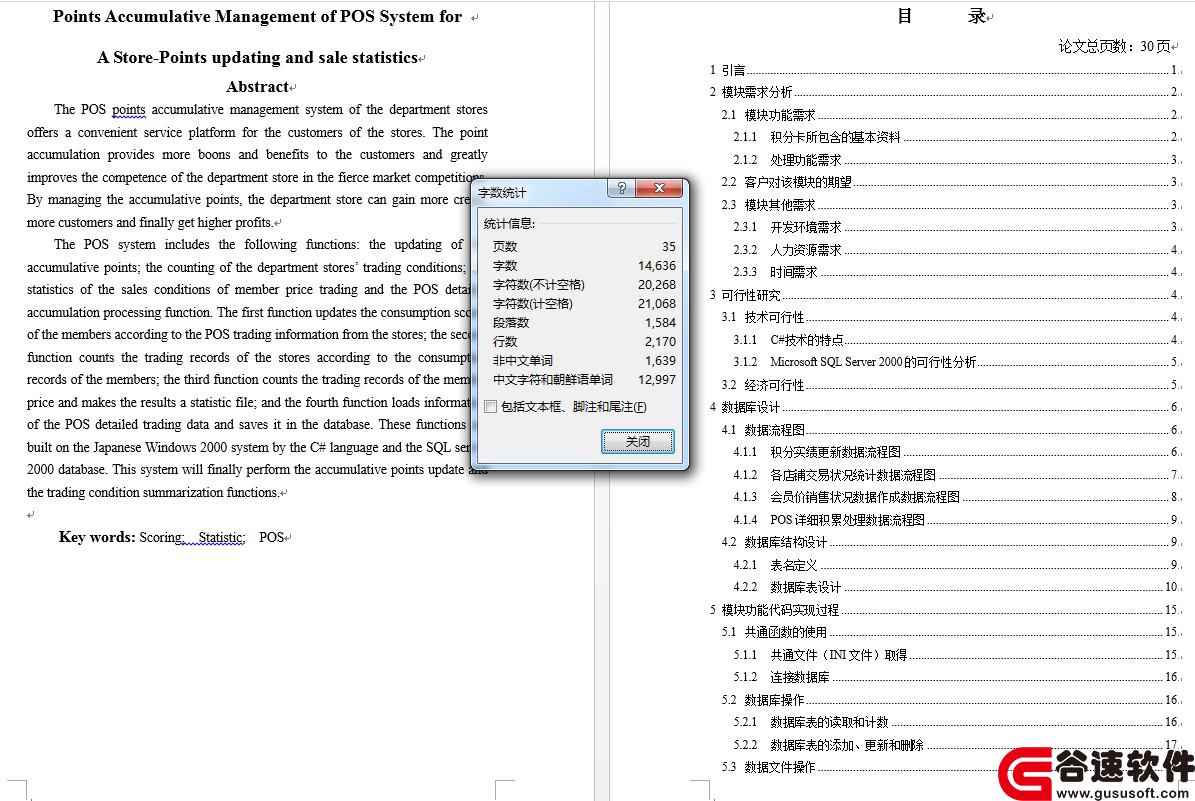This screenshot has width=1195, height=801.
Task: Enable 包括文本框、脚注和尾注 checkbox
Action: [x=491, y=407]
